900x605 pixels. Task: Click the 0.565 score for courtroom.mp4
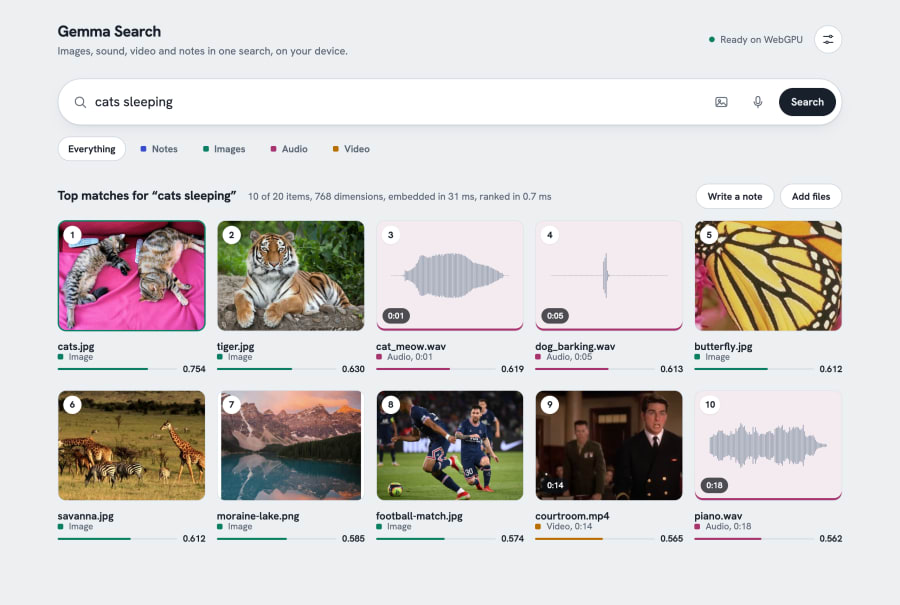(x=672, y=538)
